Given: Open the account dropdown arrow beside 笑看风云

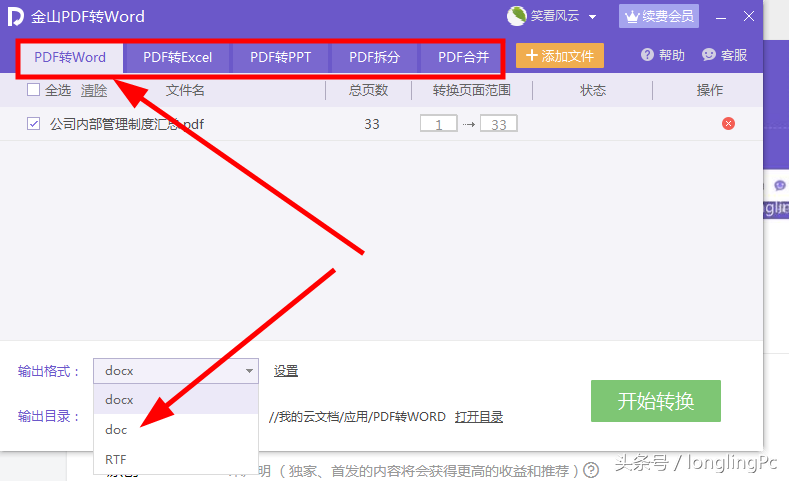Looking at the screenshot, I should (x=592, y=17).
